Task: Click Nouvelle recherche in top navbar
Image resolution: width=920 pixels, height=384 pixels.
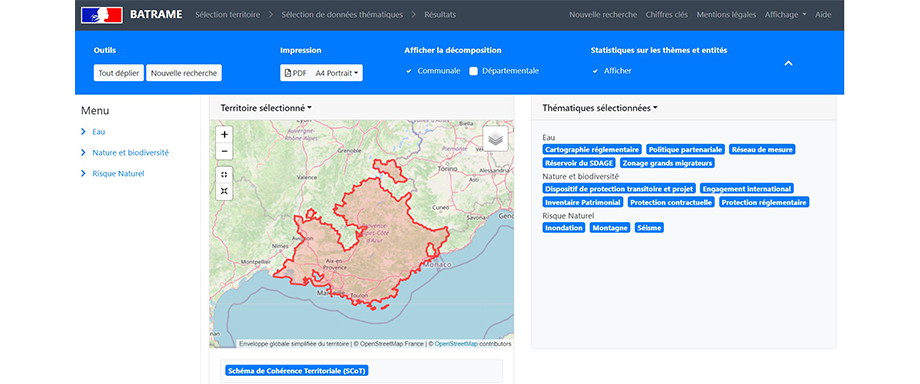Action: [x=603, y=15]
